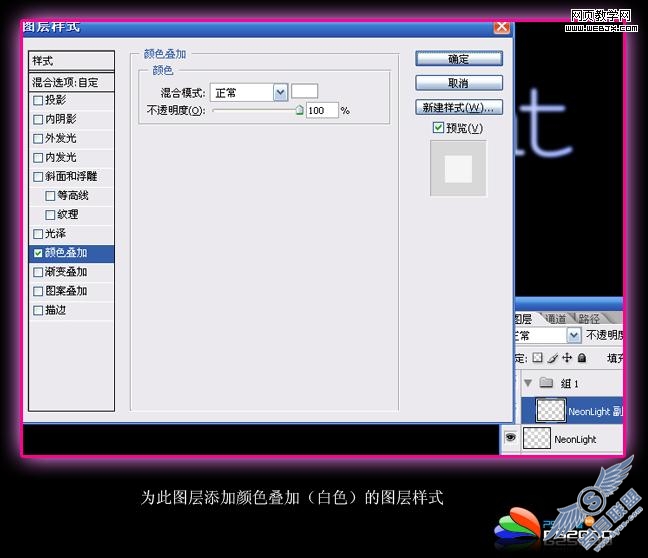This screenshot has height=558, width=648.
Task: Click the 组 1 folder icon
Action: [546, 382]
